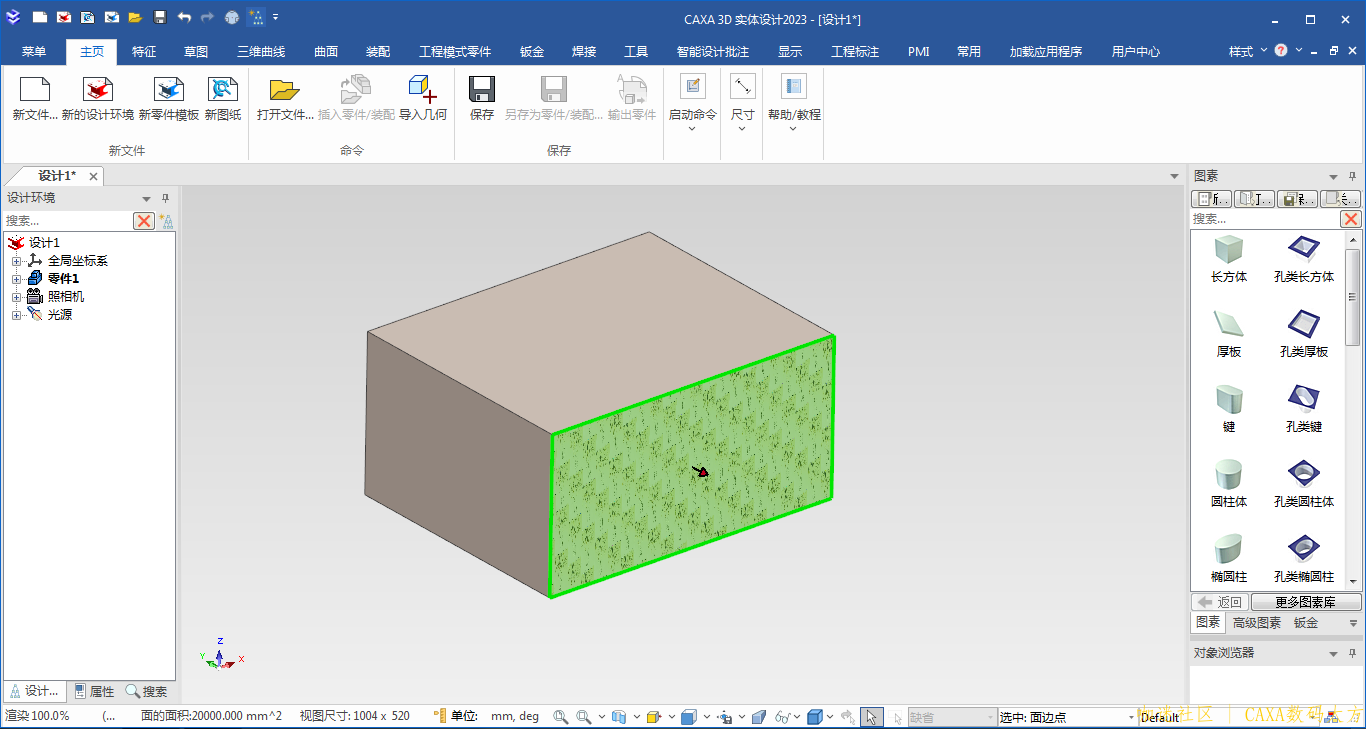This screenshot has width=1366, height=729.
Task: Switch to the 特征 ribbon tab
Action: (x=144, y=52)
